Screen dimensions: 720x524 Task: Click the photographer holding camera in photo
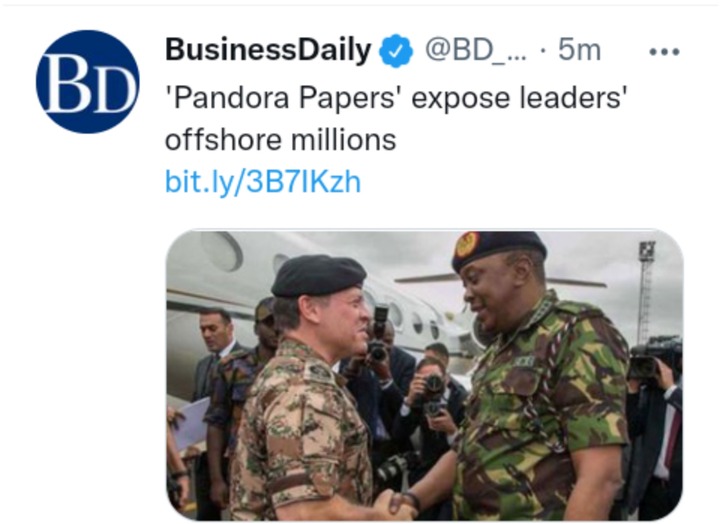(429, 404)
